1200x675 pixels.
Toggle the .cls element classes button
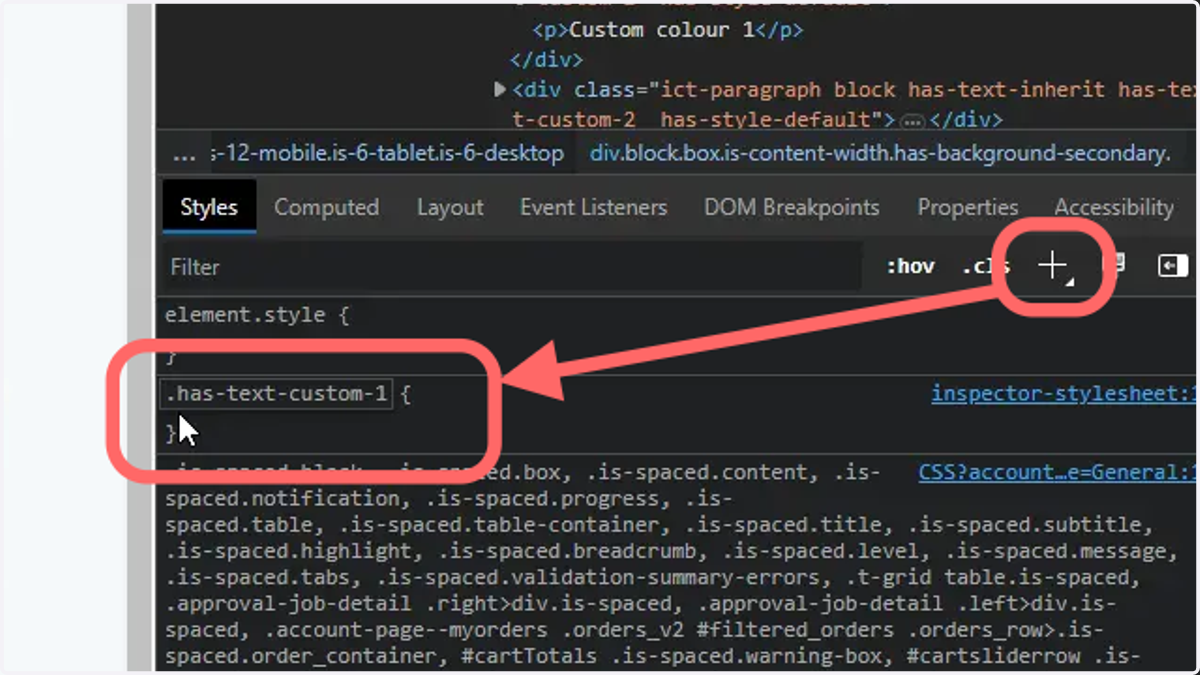tap(985, 267)
